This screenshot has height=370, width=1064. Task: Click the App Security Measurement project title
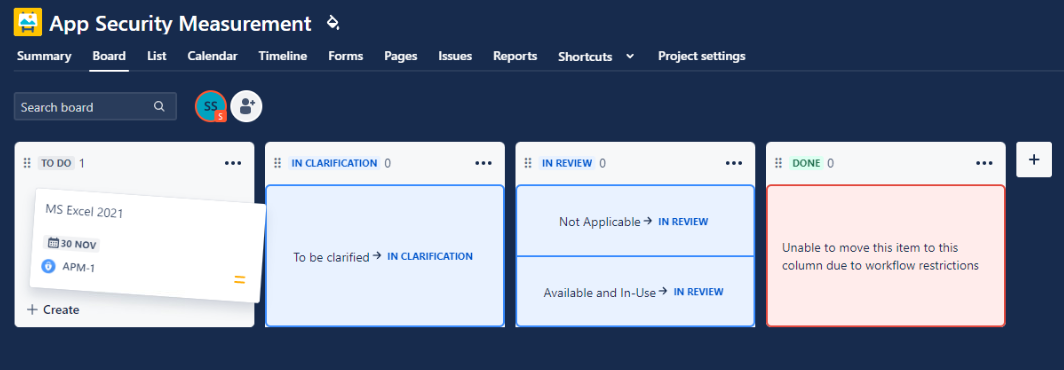[x=180, y=24]
